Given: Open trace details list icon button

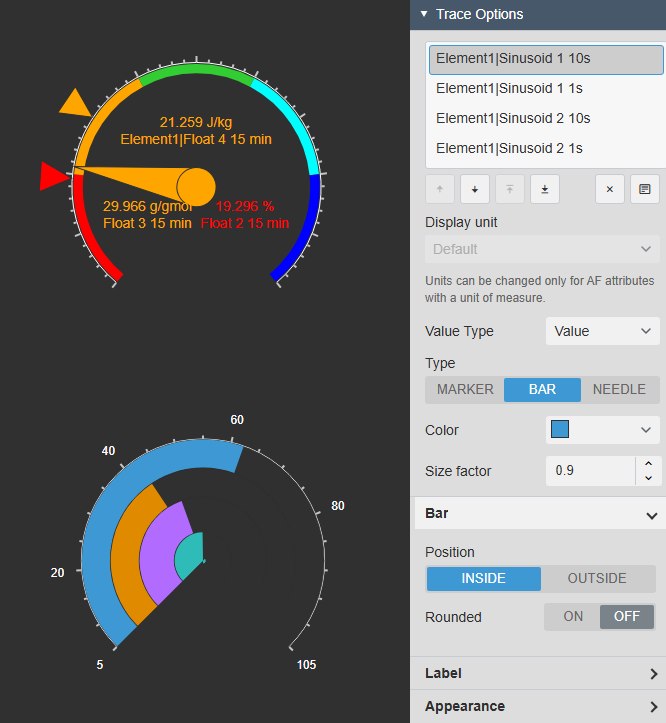Looking at the screenshot, I should point(645,189).
